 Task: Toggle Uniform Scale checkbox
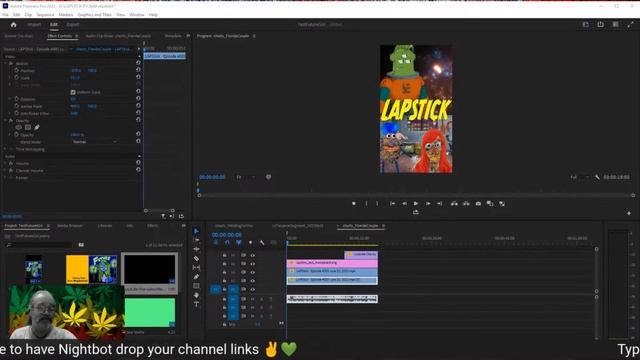(x=73, y=92)
